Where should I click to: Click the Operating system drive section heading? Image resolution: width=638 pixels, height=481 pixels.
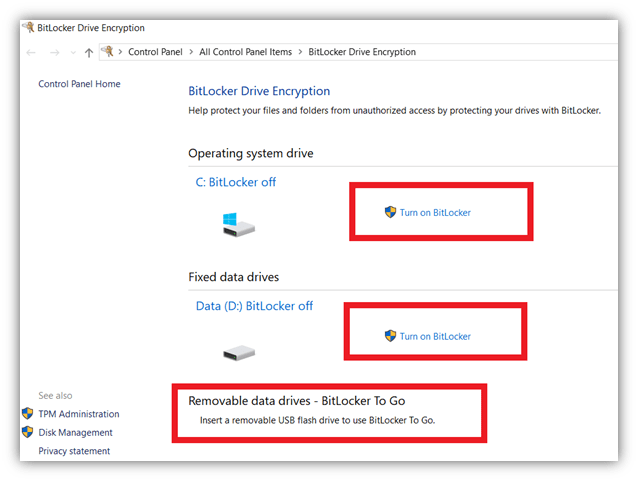click(251, 153)
